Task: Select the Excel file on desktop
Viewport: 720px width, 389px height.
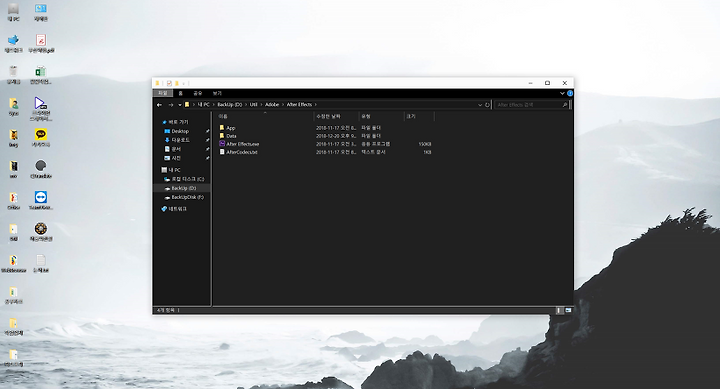Action: [41, 75]
